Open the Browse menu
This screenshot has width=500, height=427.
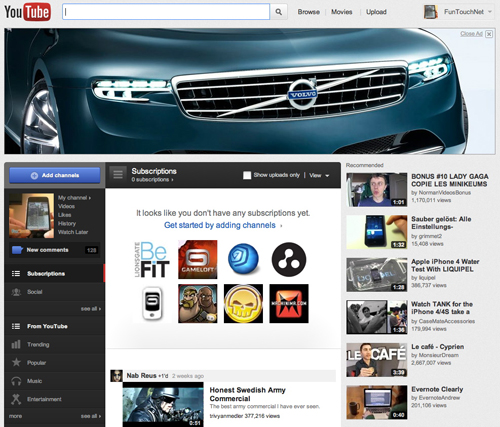tap(309, 12)
